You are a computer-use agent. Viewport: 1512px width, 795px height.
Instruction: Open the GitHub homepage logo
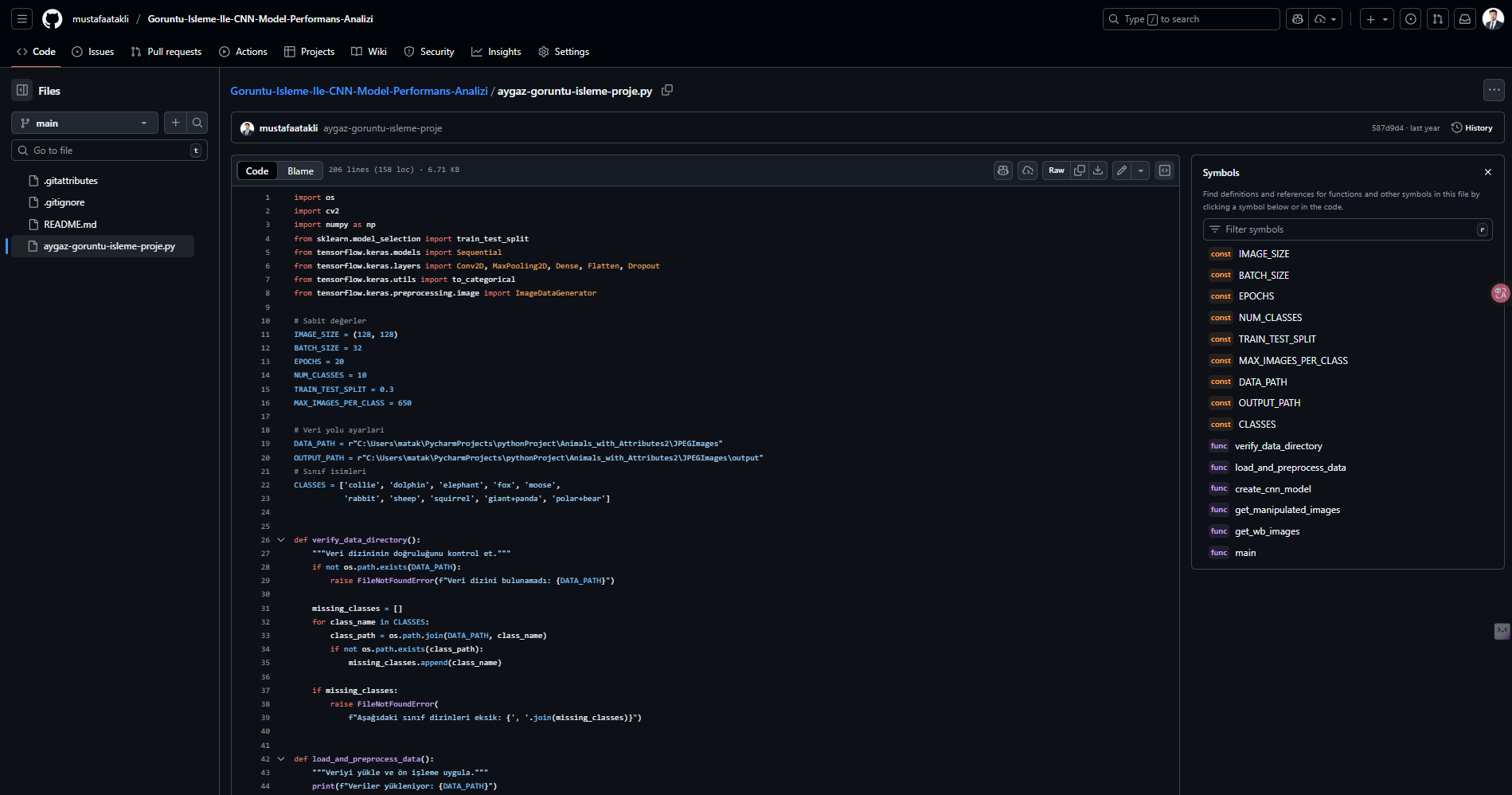click(x=53, y=19)
